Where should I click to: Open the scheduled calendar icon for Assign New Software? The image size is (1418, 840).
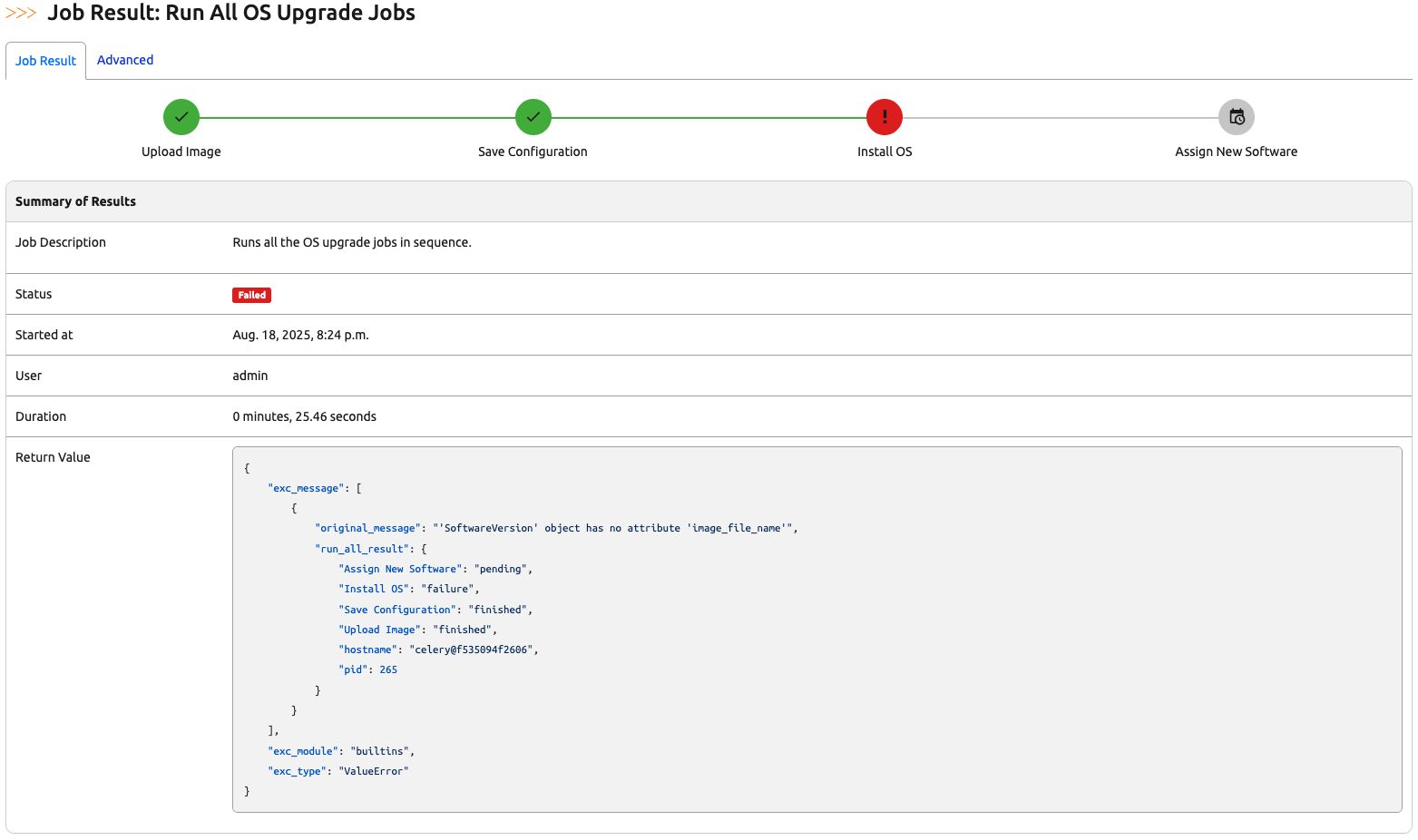pos(1236,117)
